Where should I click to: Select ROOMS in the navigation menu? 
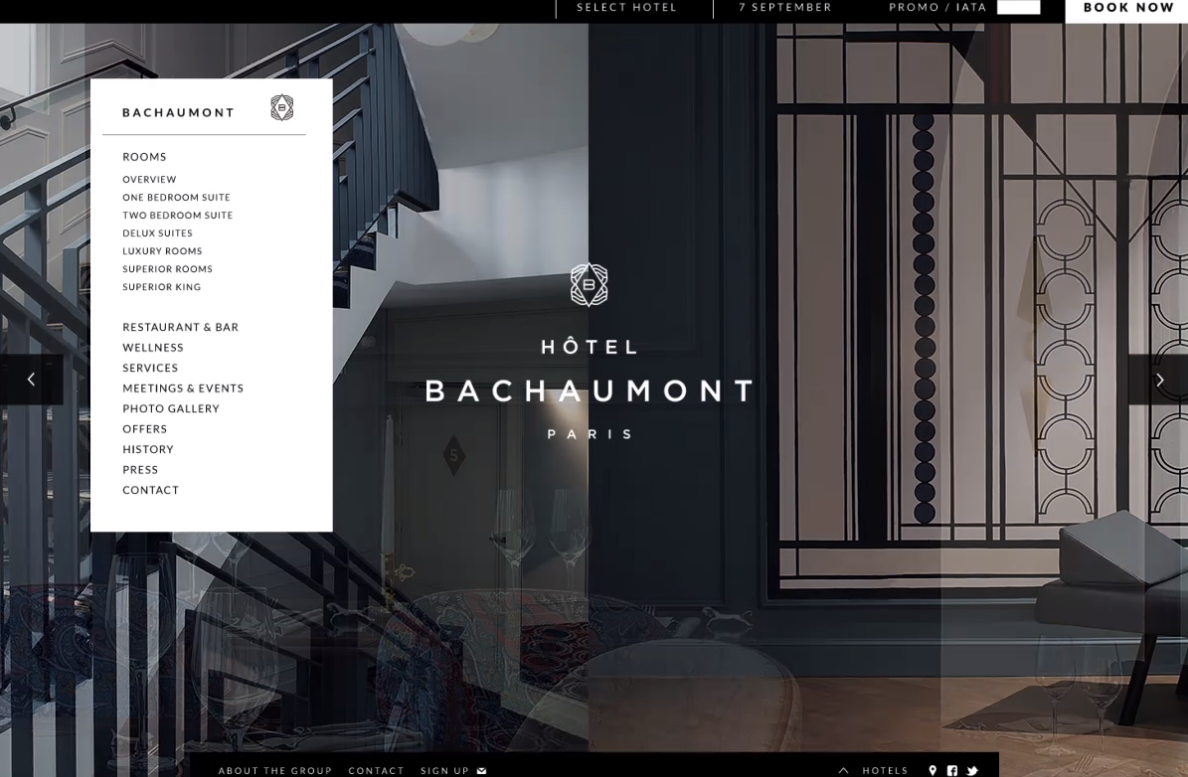click(x=144, y=157)
